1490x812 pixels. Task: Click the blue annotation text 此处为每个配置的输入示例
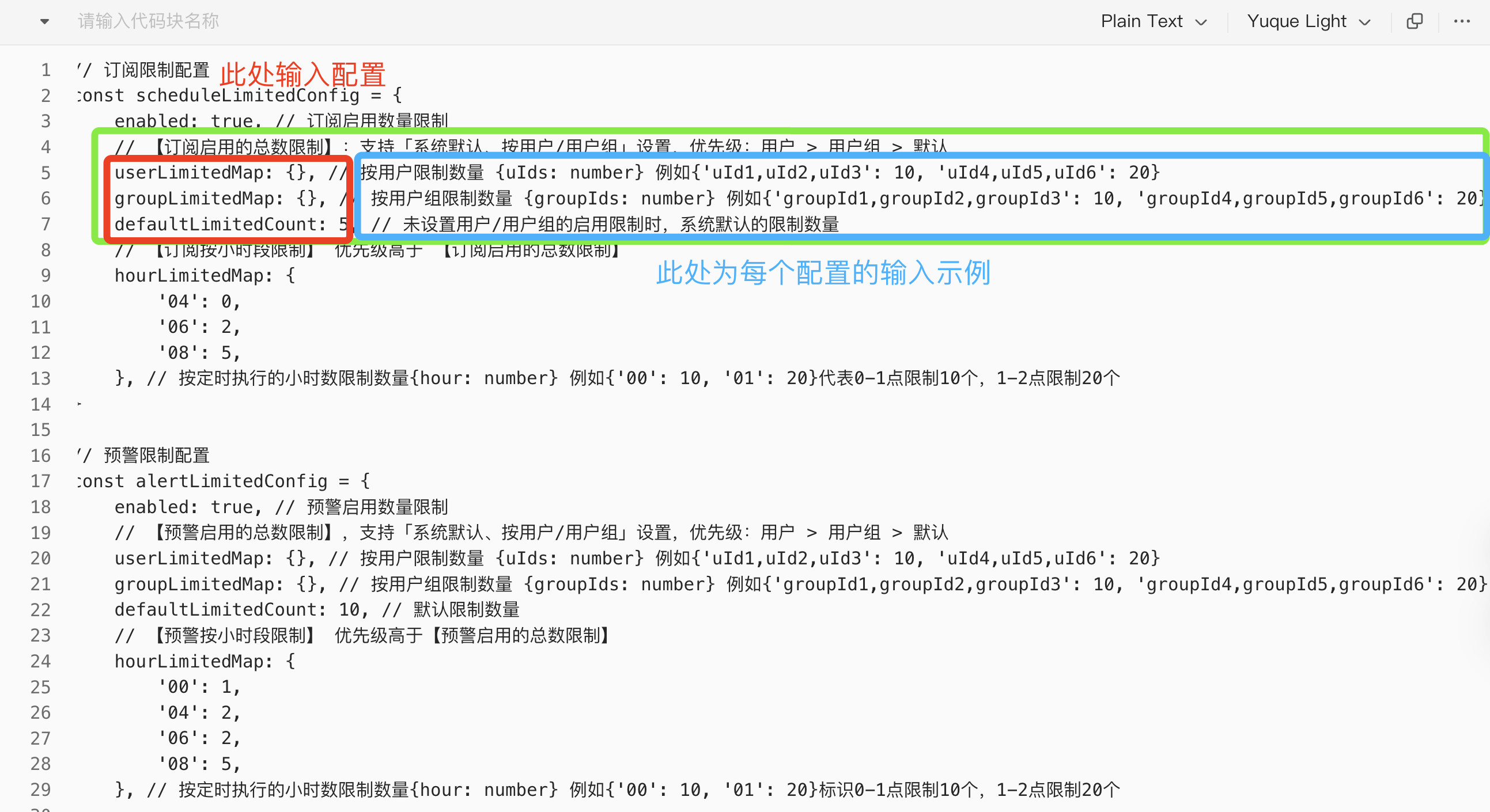pos(823,272)
